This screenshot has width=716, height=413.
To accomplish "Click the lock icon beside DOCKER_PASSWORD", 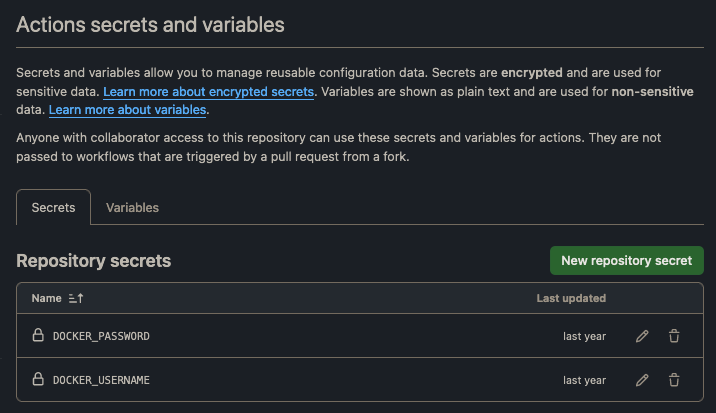I will pos(38,336).
